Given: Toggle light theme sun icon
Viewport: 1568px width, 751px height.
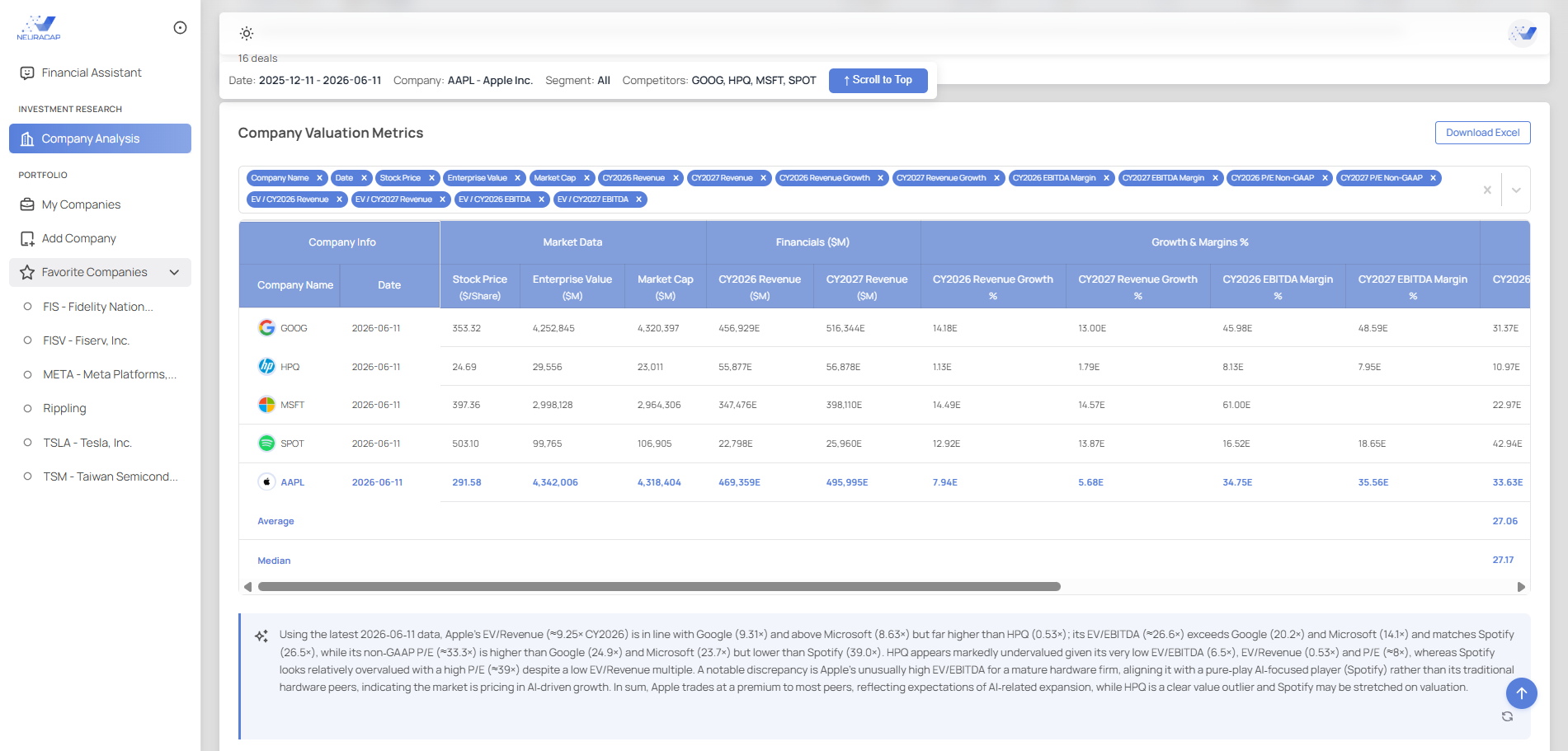Looking at the screenshot, I should 247,34.
